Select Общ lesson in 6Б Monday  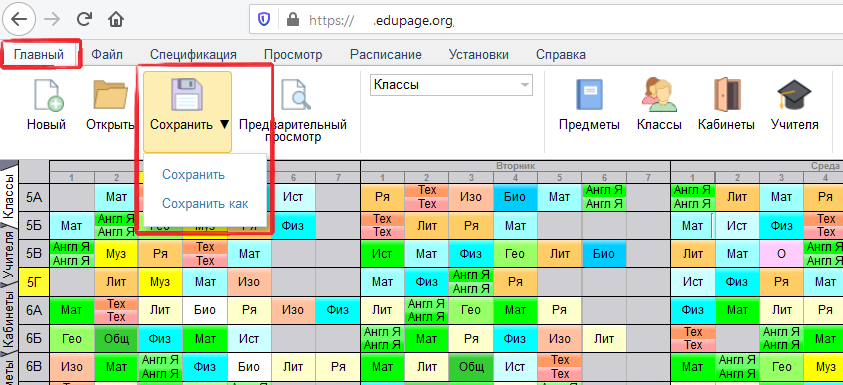[116, 339]
